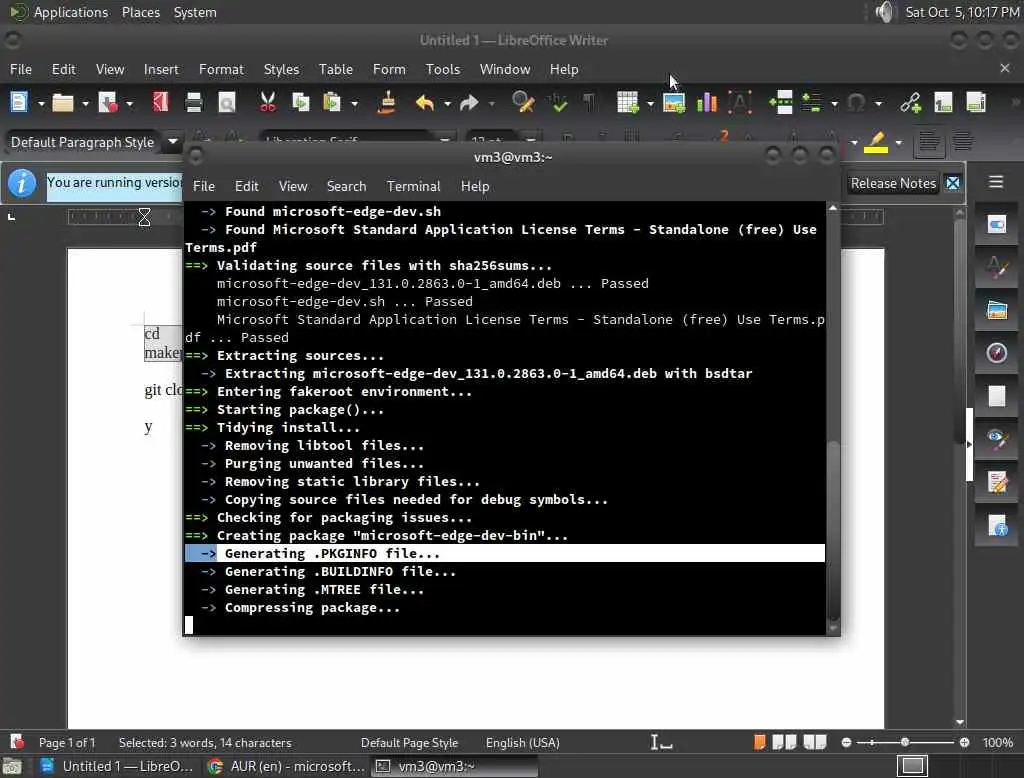
Task: Click the Insert Image icon
Action: pos(674,103)
